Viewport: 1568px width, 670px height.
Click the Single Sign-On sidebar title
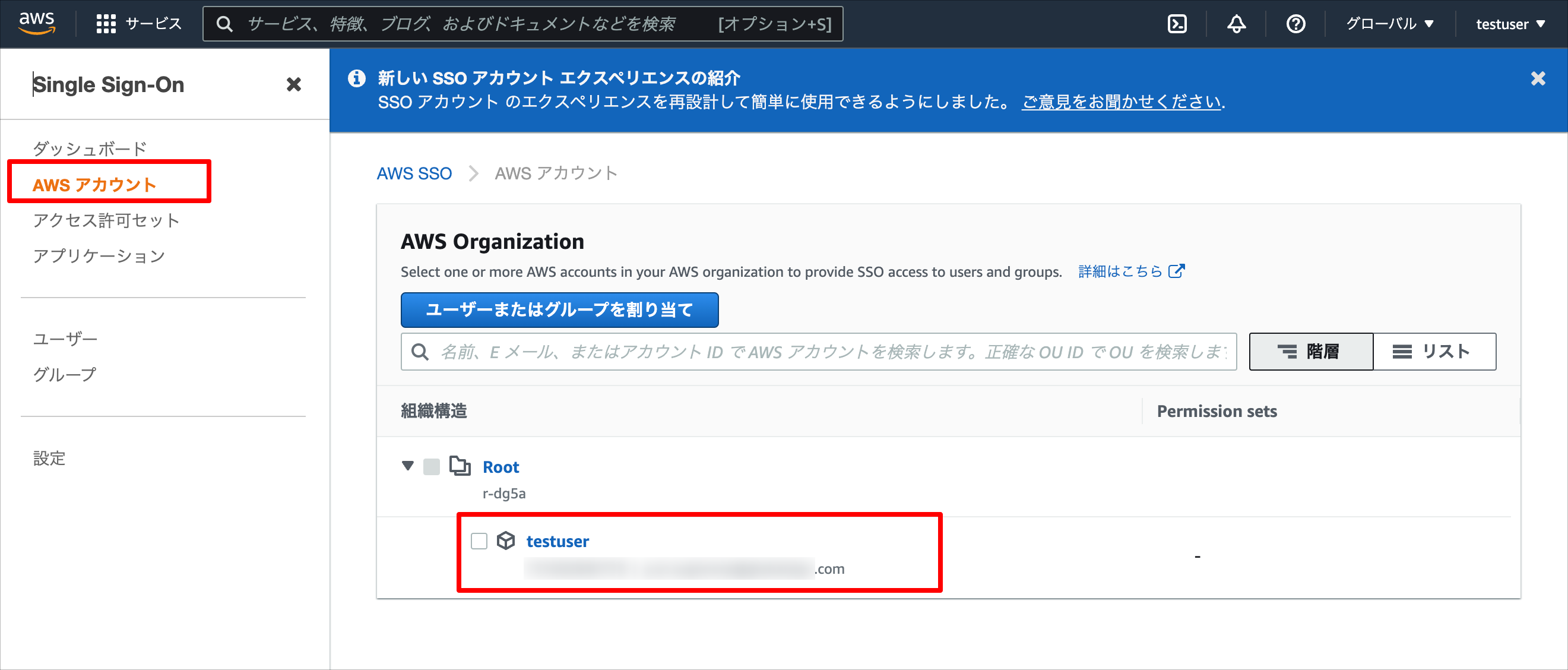click(x=109, y=85)
